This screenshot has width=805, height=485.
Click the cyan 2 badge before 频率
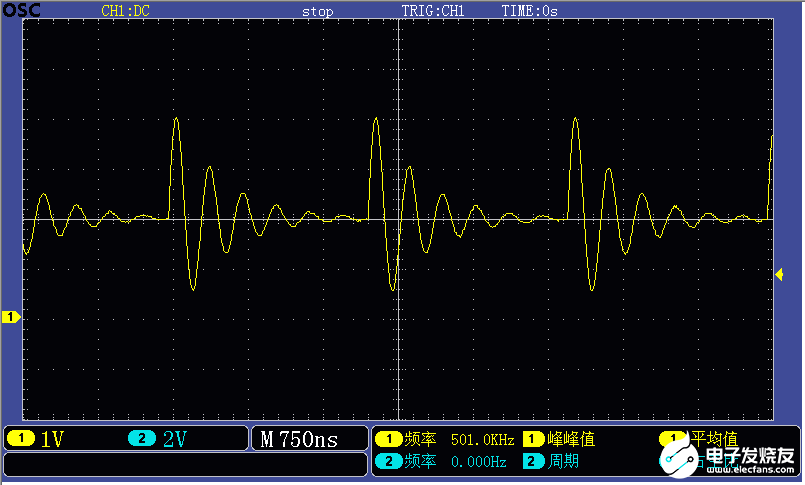(389, 461)
